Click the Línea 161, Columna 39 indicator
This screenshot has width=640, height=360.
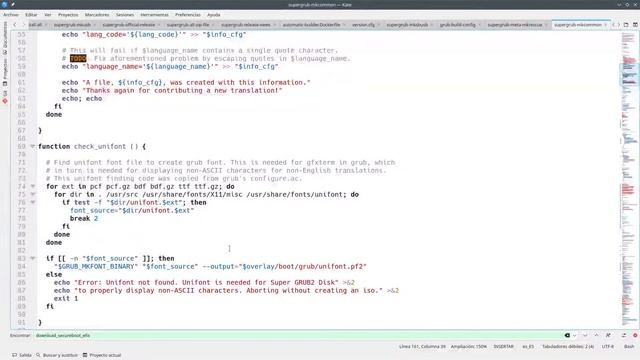tap(422, 347)
